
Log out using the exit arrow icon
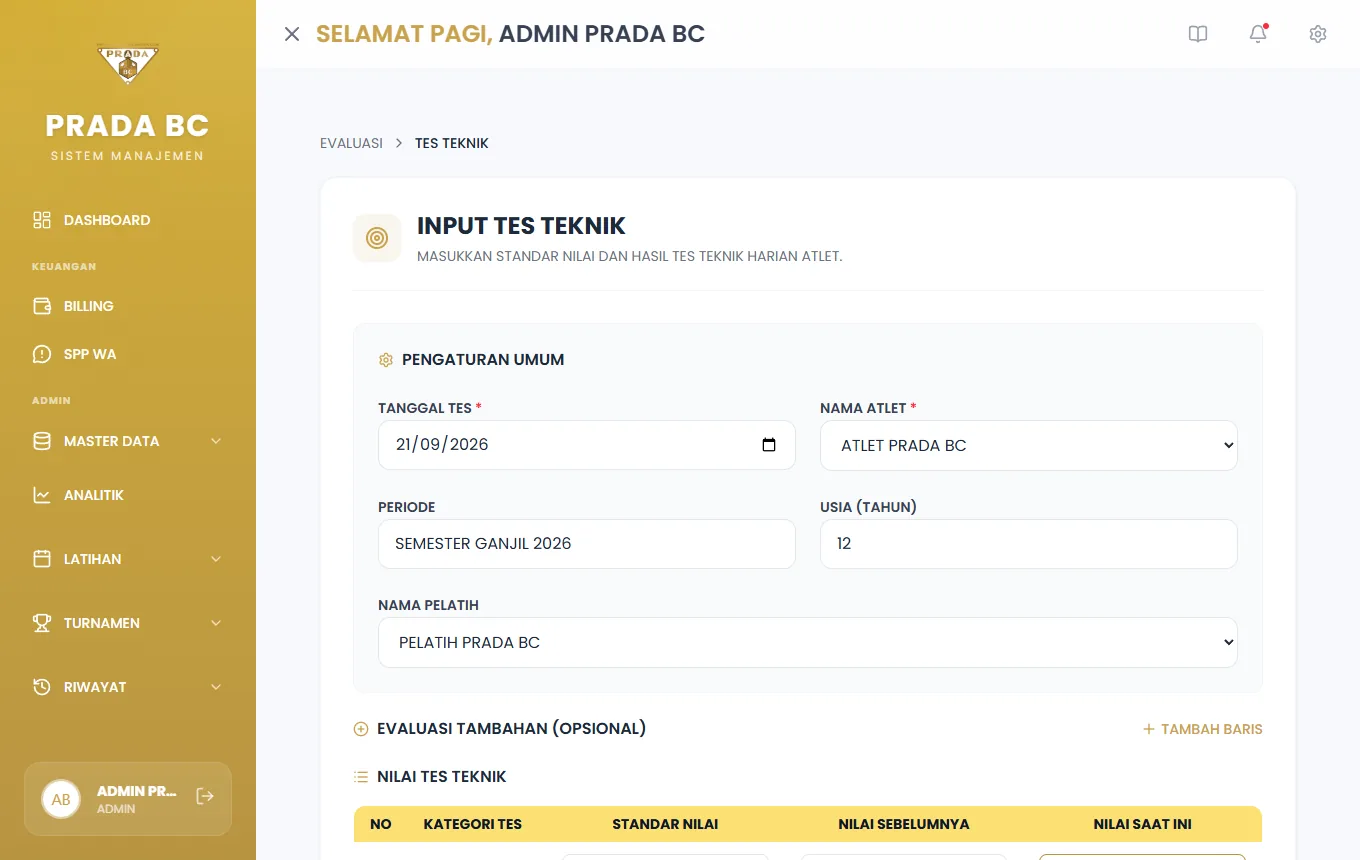pyautogui.click(x=205, y=796)
